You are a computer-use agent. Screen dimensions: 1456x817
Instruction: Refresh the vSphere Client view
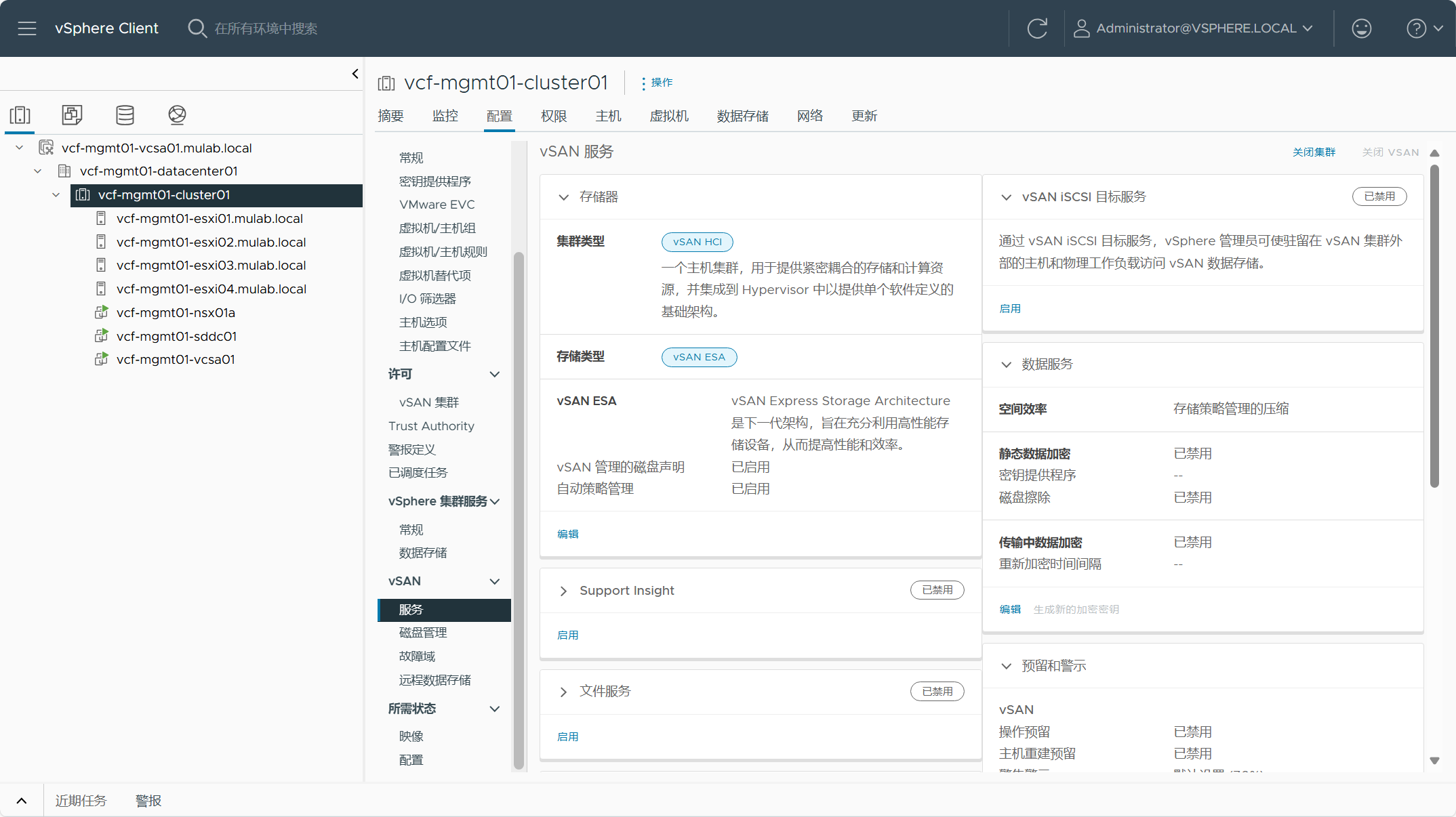(x=1037, y=28)
